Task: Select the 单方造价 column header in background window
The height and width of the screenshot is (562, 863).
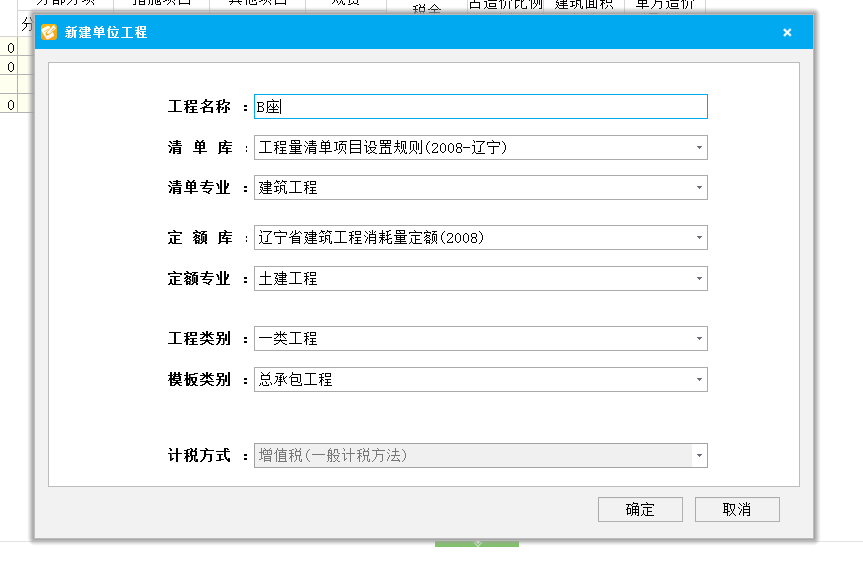Action: (664, 5)
